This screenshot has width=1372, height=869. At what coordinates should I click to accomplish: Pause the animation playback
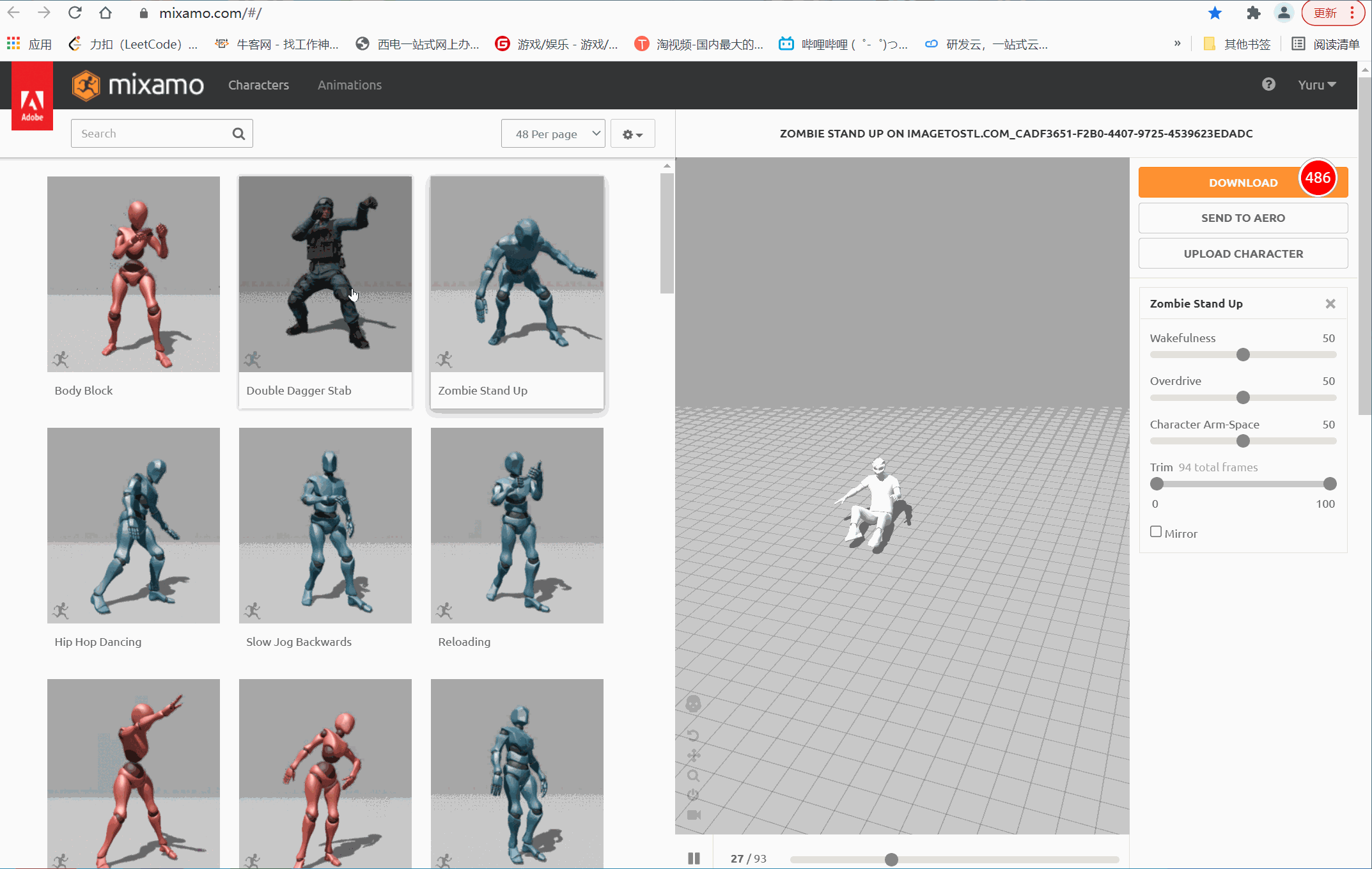pos(694,858)
